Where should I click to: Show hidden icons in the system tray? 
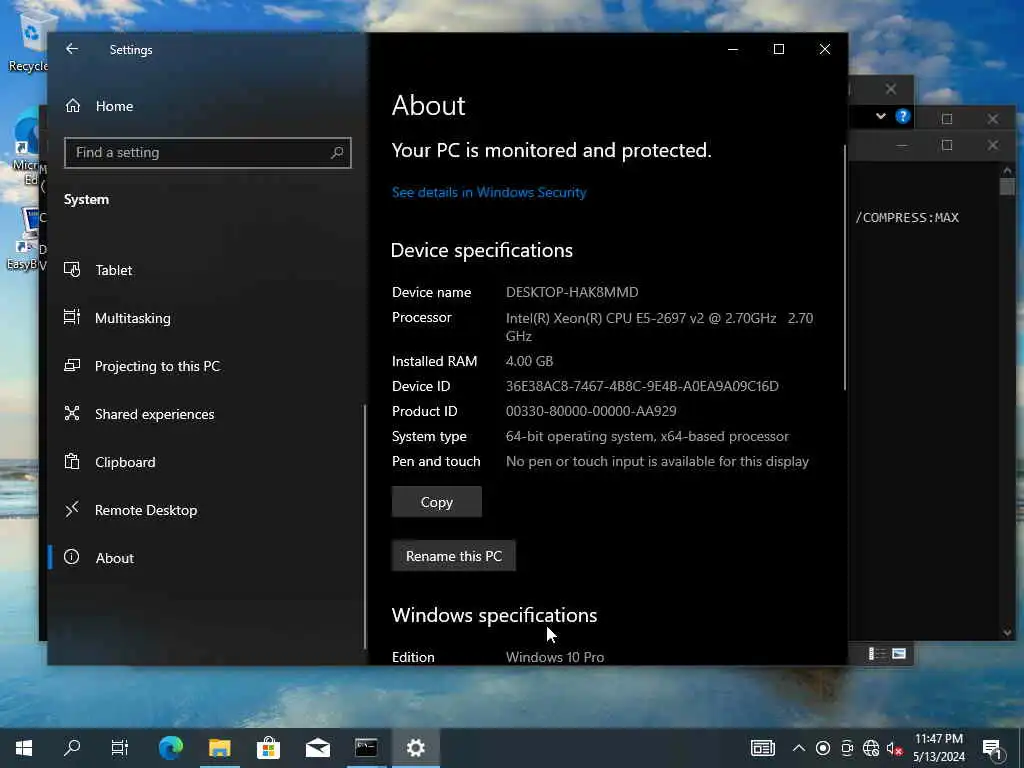coord(799,748)
